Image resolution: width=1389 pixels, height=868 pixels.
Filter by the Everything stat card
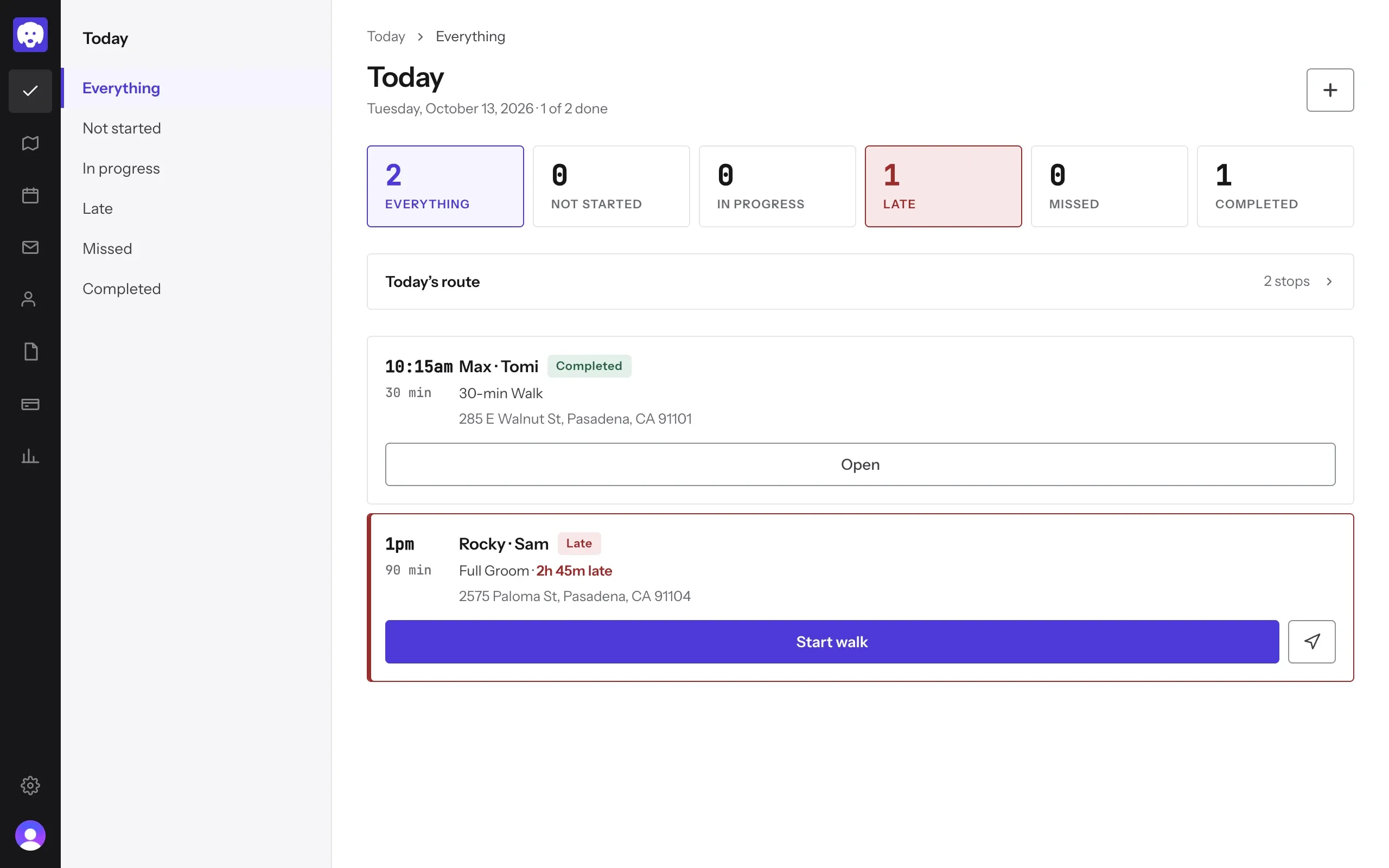click(445, 186)
